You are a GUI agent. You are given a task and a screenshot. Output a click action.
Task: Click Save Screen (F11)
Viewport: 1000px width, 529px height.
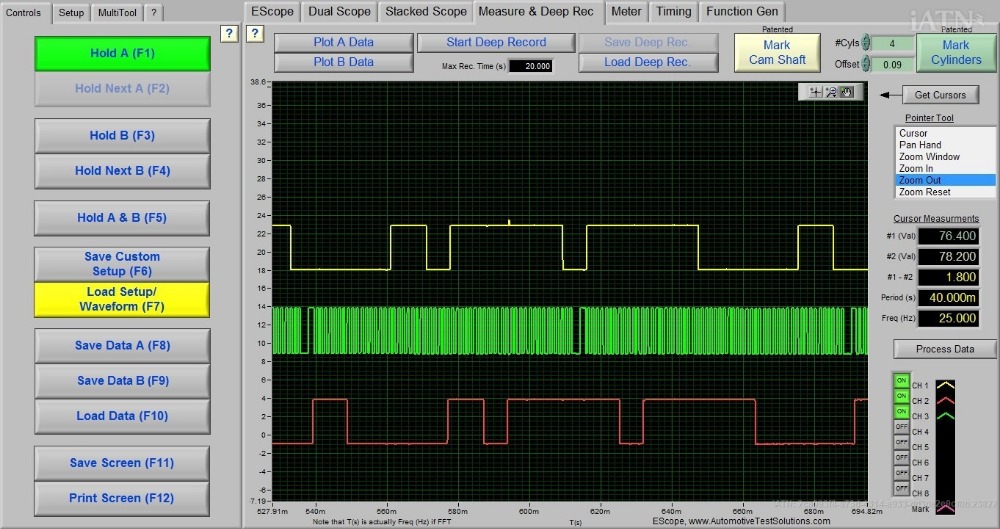(x=122, y=463)
